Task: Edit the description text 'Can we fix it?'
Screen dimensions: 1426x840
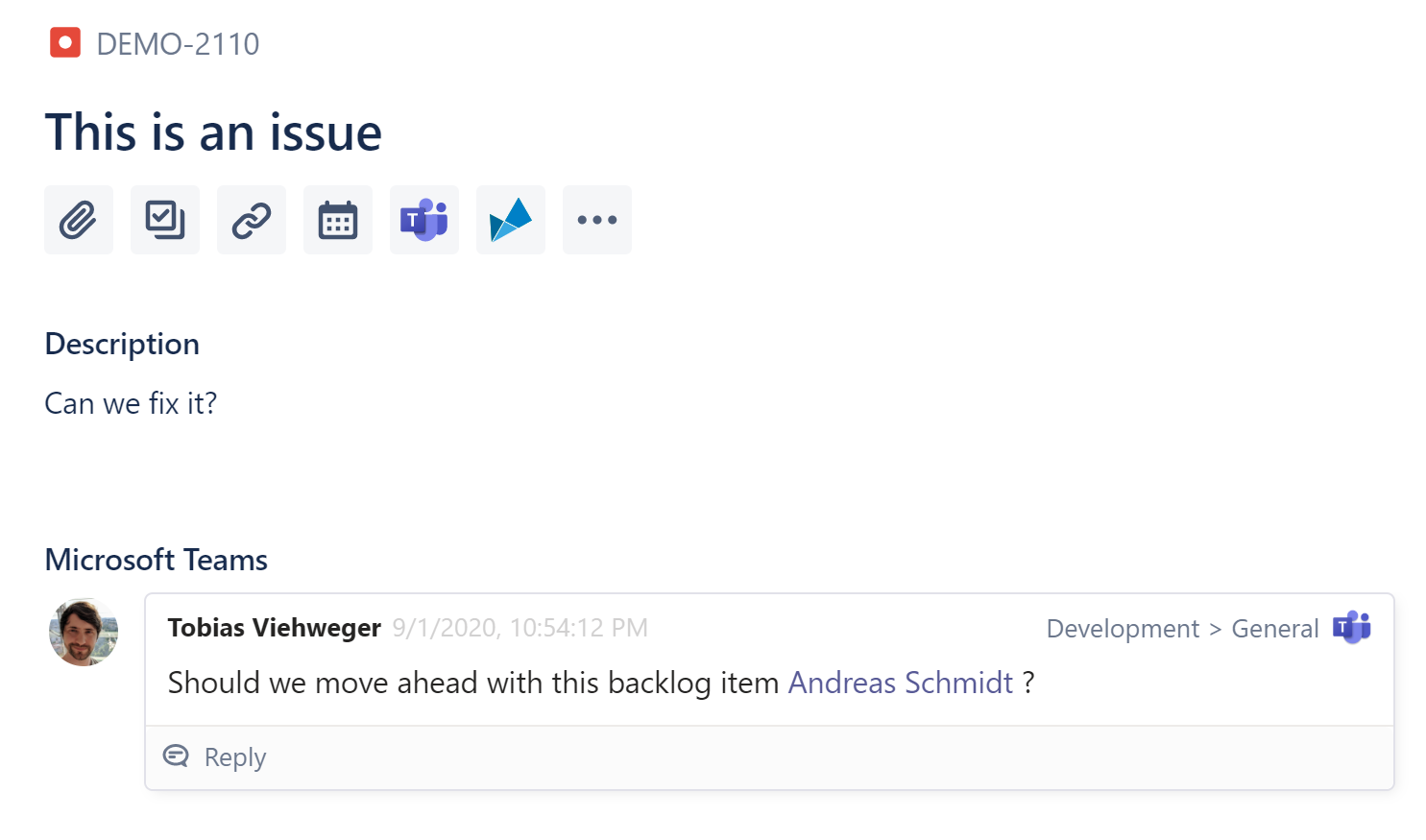Action: (x=131, y=403)
